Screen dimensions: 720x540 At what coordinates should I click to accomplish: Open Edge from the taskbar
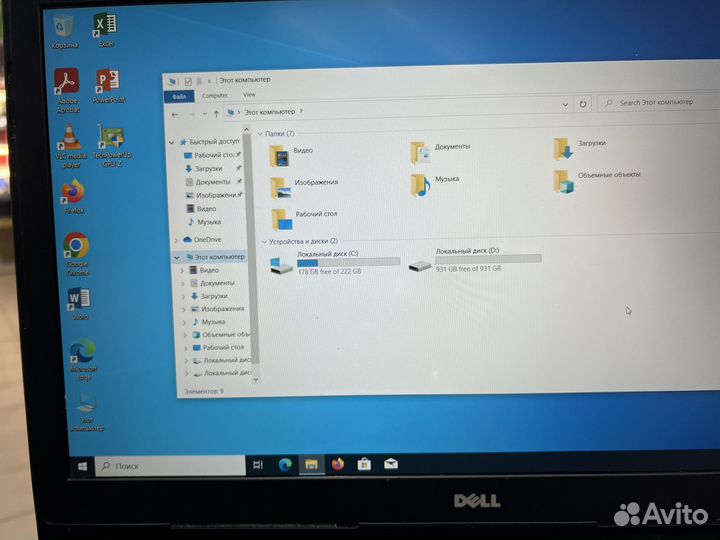(x=285, y=465)
